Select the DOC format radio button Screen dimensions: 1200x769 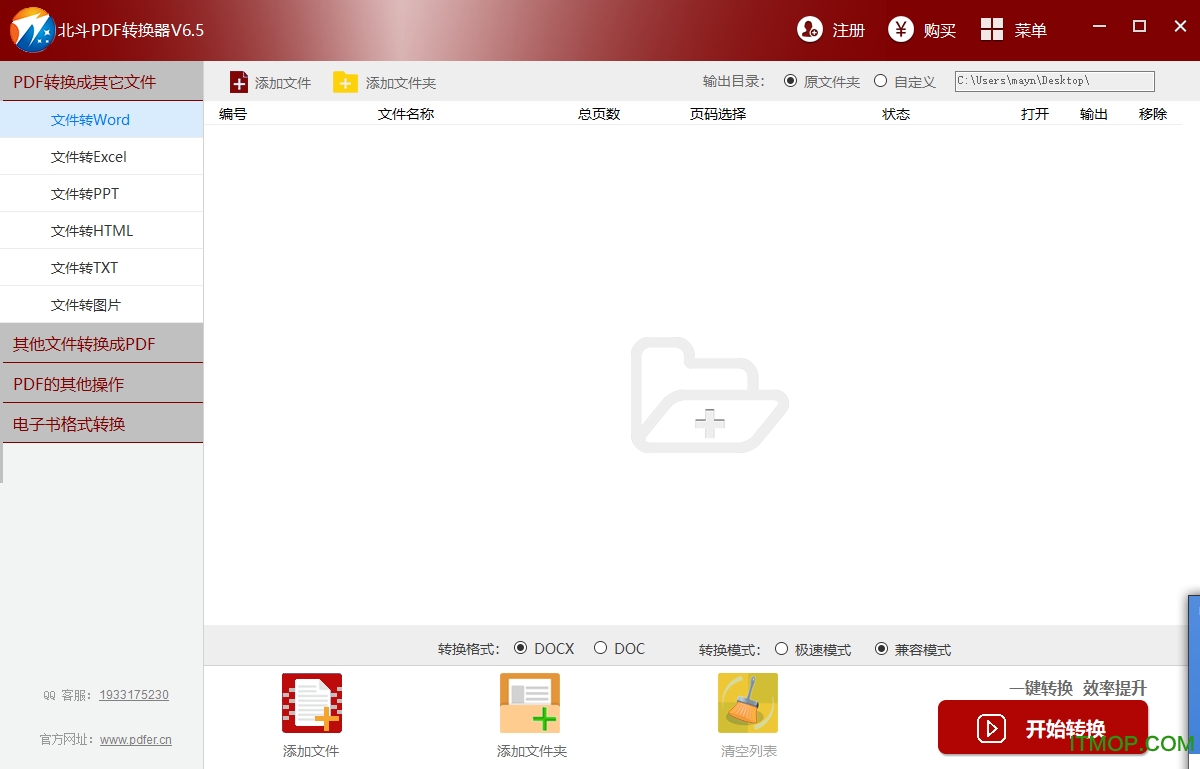pos(600,648)
